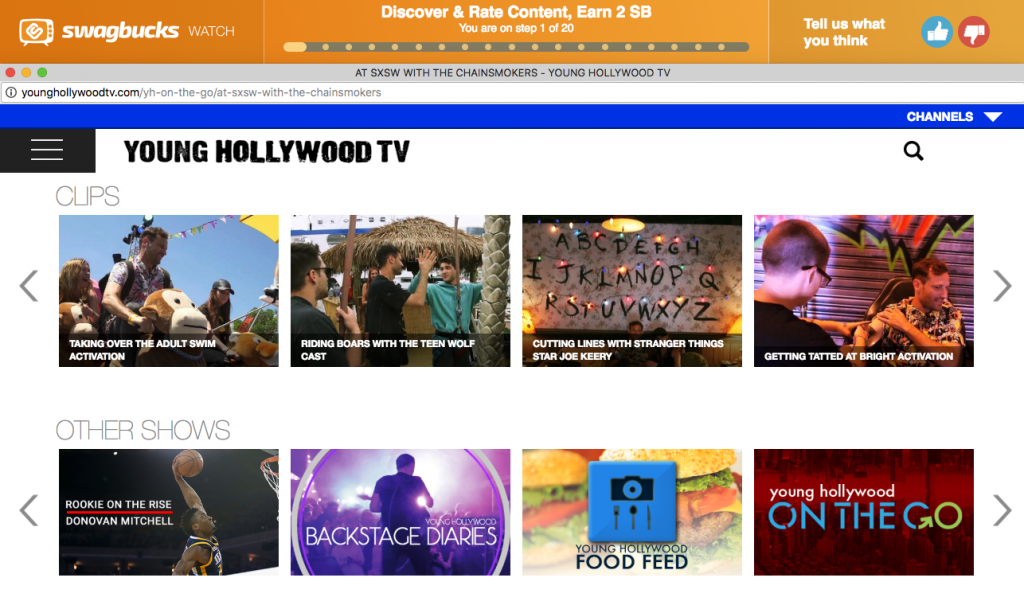Click the yellow minimize window button
1024x605 pixels.
coord(26,73)
